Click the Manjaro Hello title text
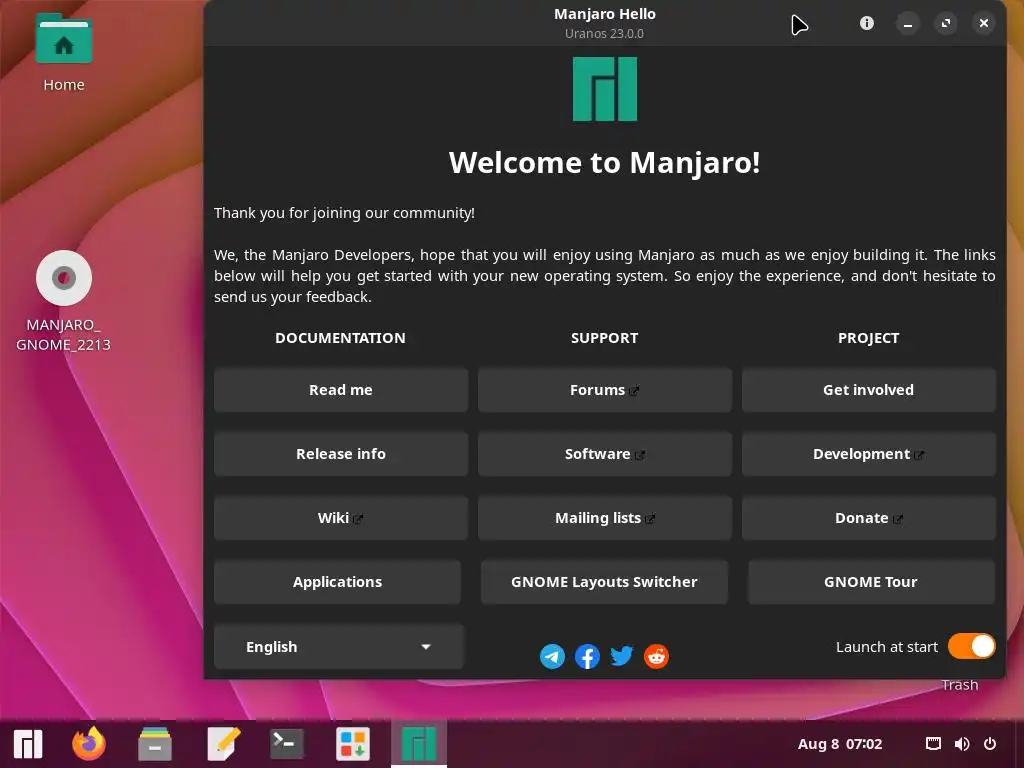The image size is (1024, 768). [x=605, y=14]
